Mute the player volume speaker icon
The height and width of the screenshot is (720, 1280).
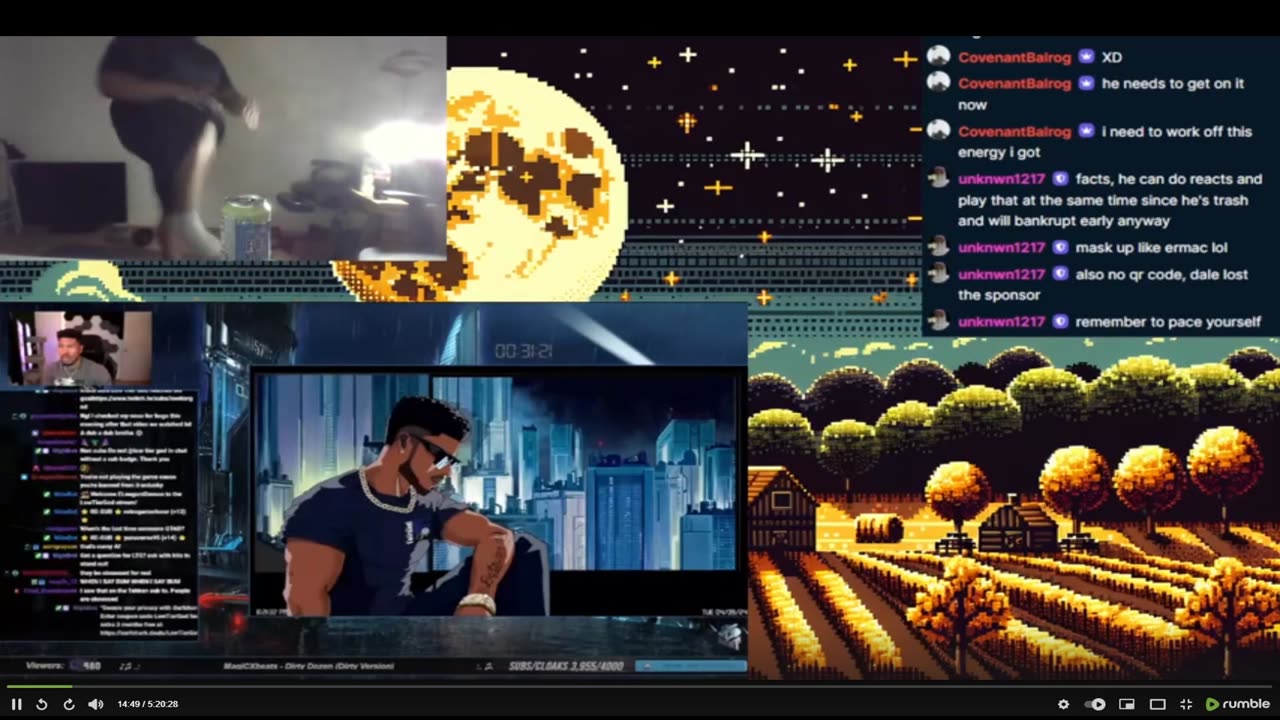pos(96,704)
